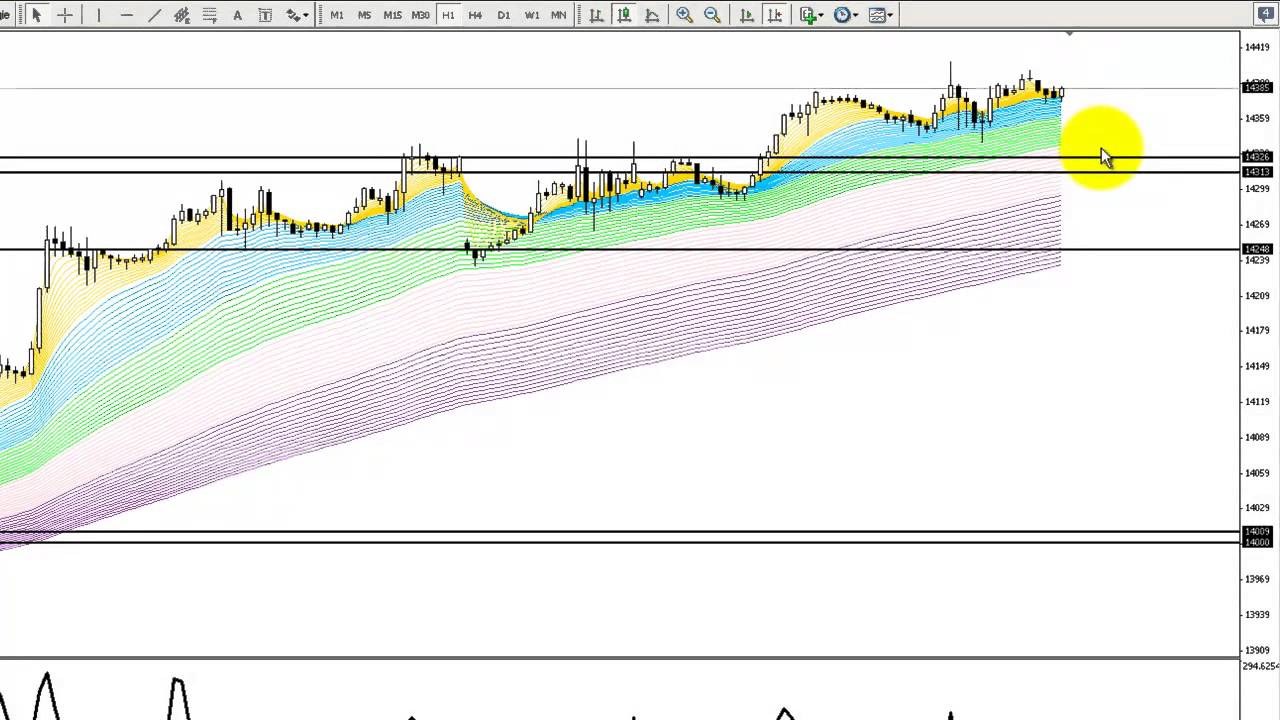Viewport: 1280px width, 720px height.
Task: Toggle chart Auto Scroll
Action: tap(746, 15)
